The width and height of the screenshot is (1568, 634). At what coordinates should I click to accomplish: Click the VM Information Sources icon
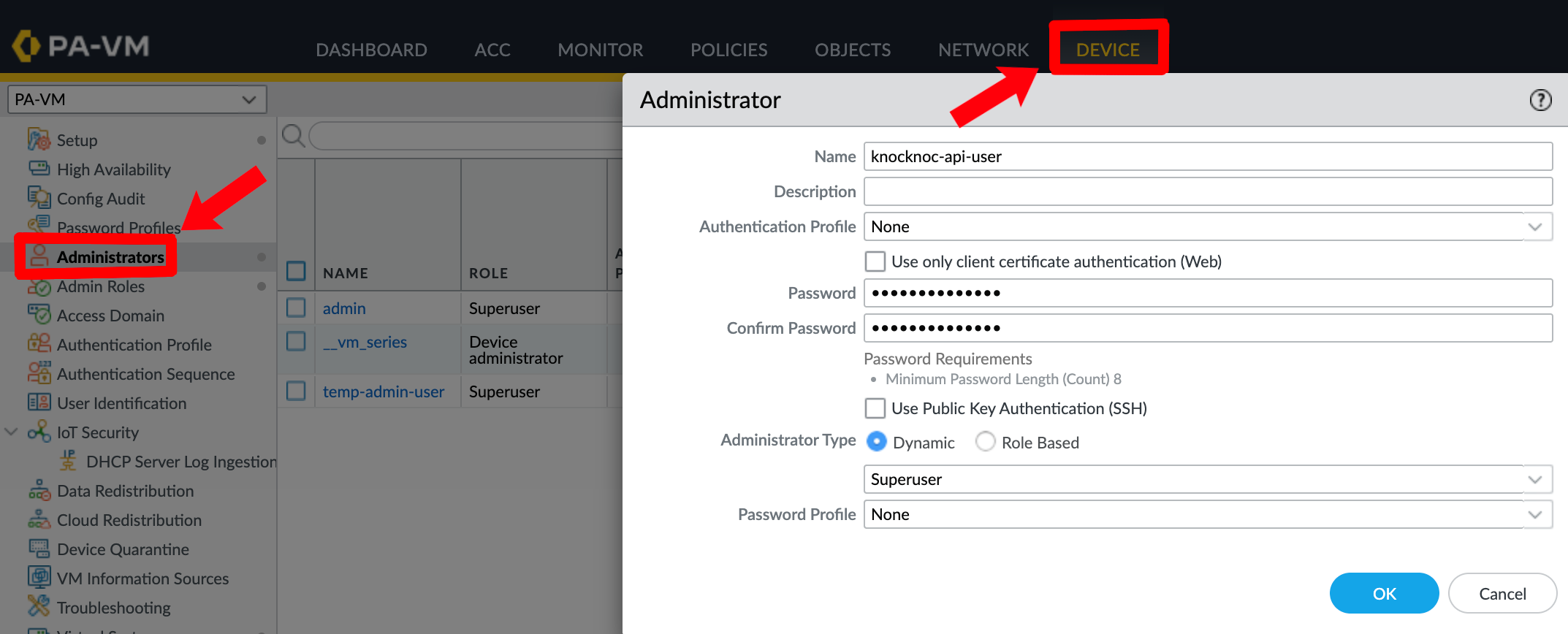pos(39,577)
